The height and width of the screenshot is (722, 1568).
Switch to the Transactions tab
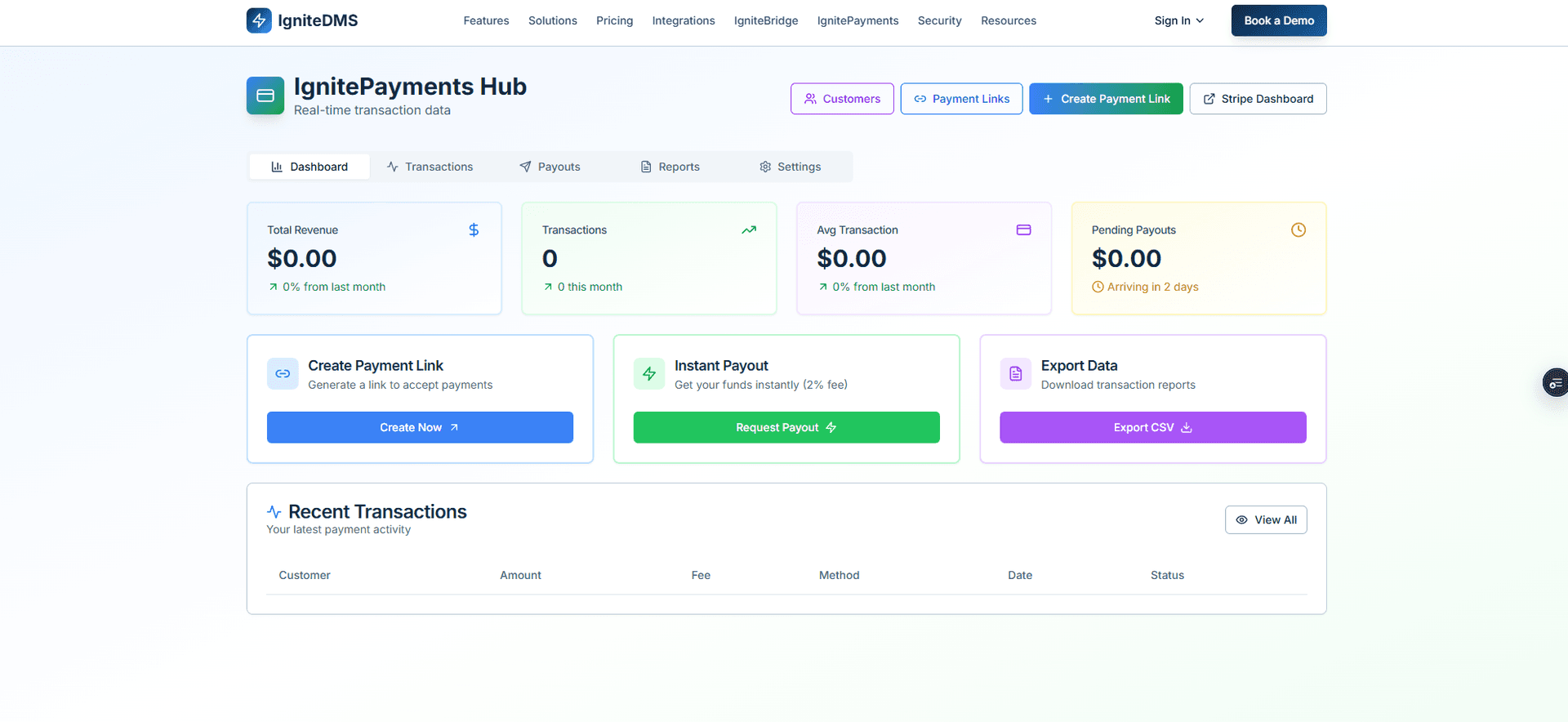pyautogui.click(x=430, y=167)
